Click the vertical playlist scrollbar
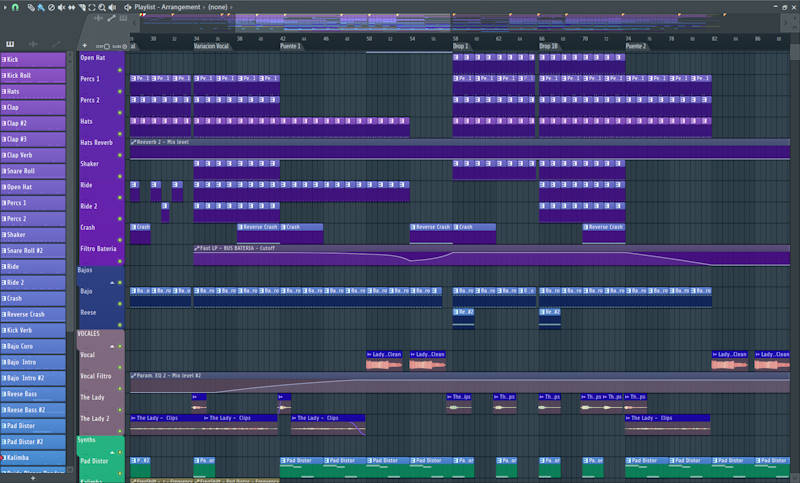This screenshot has width=800, height=483. [794, 51]
